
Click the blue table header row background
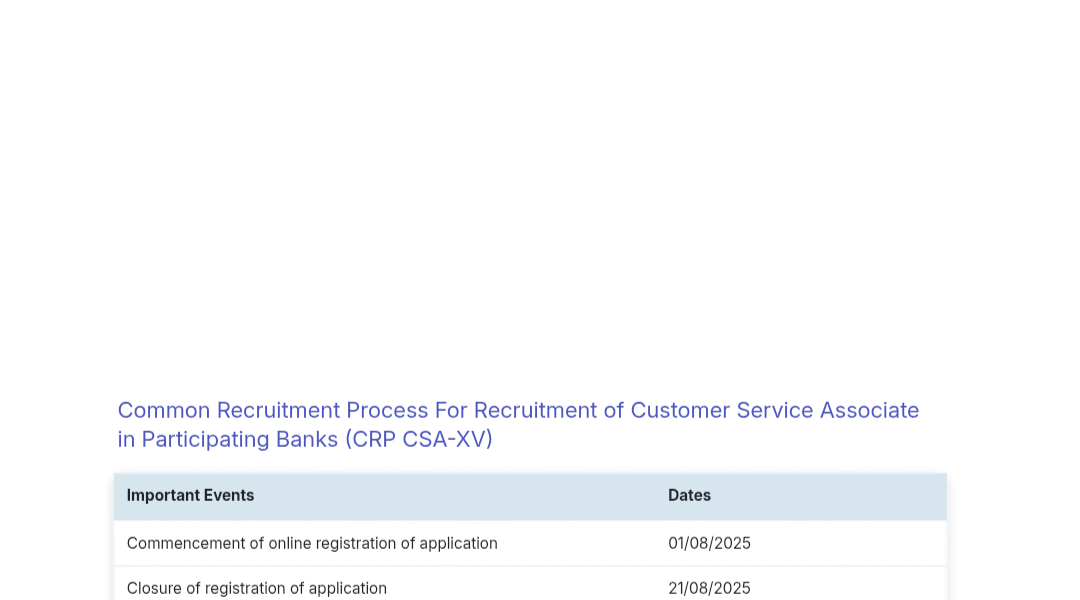(450, 495)
